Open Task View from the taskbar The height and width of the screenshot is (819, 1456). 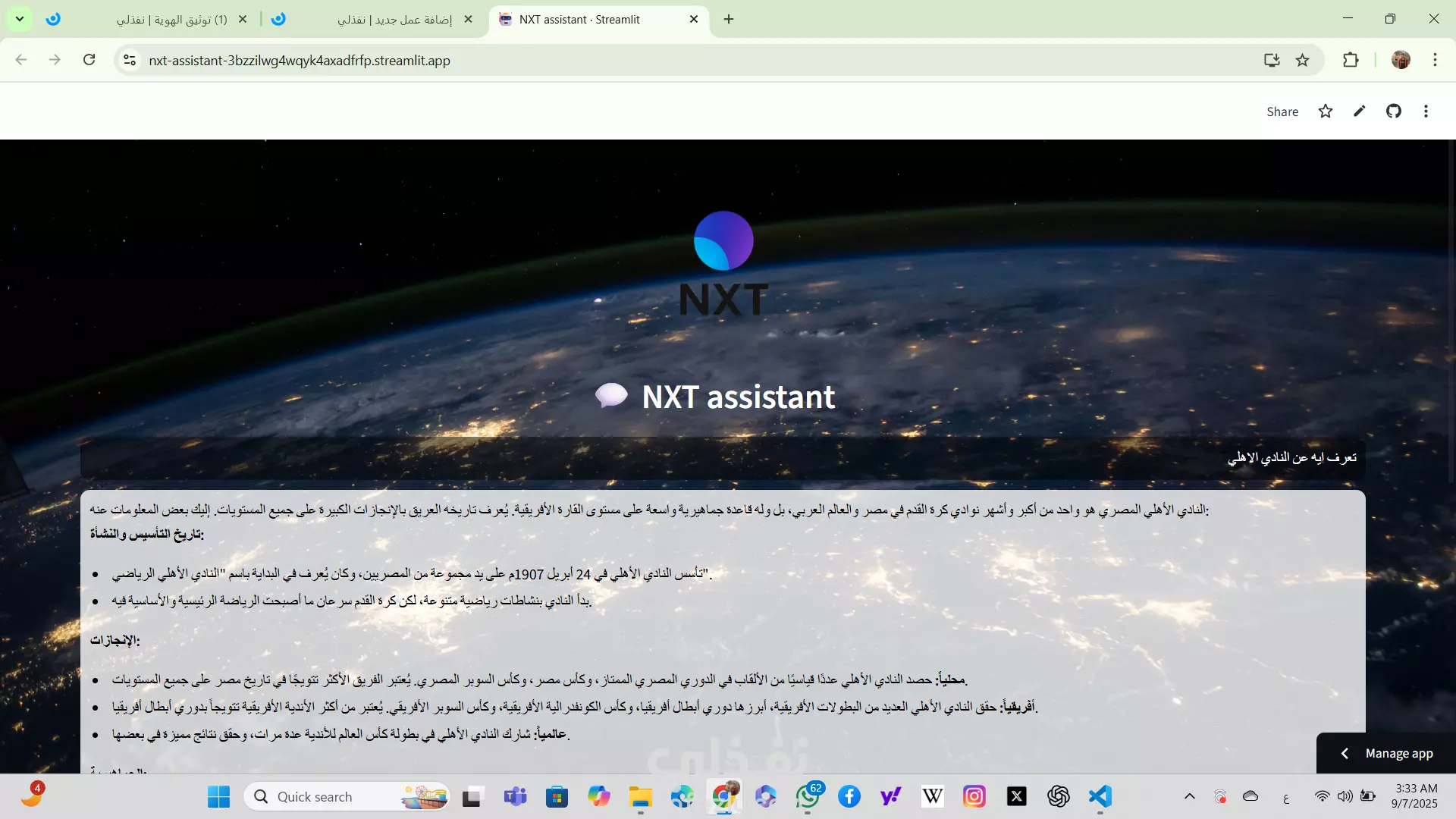(x=472, y=796)
